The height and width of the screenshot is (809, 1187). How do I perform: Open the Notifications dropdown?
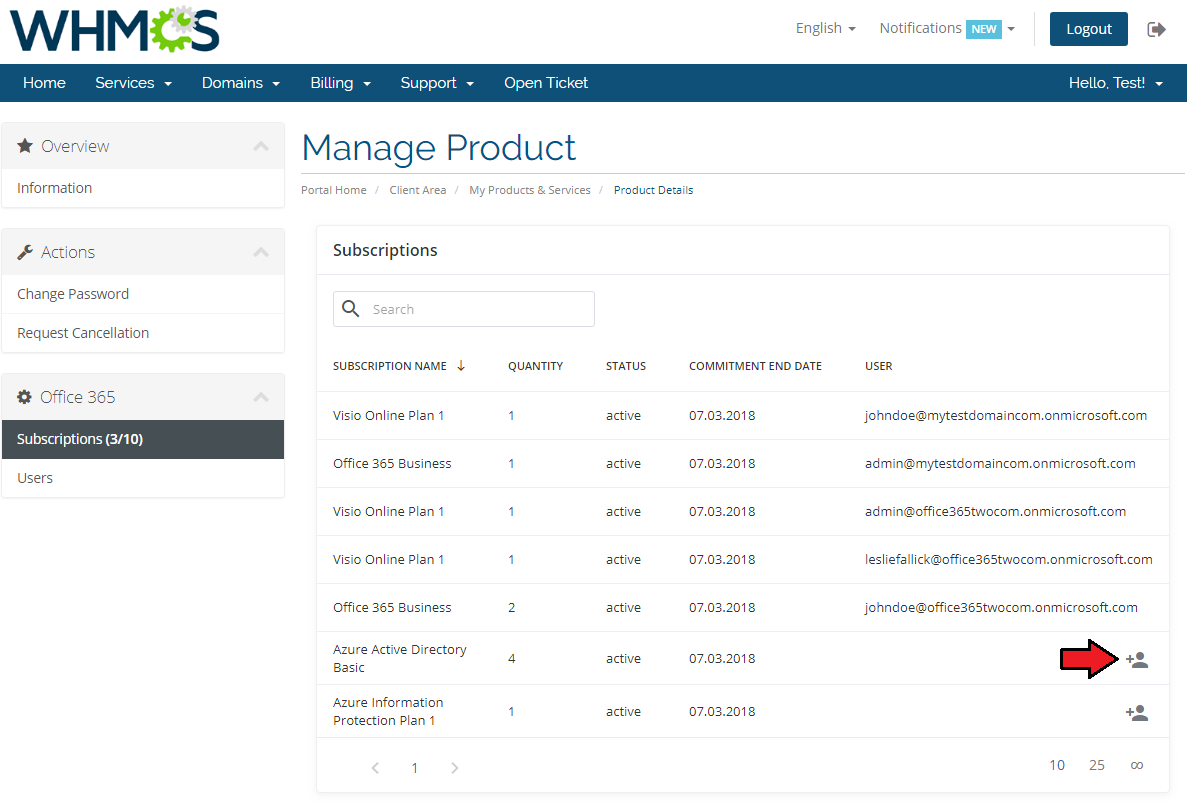(x=947, y=28)
